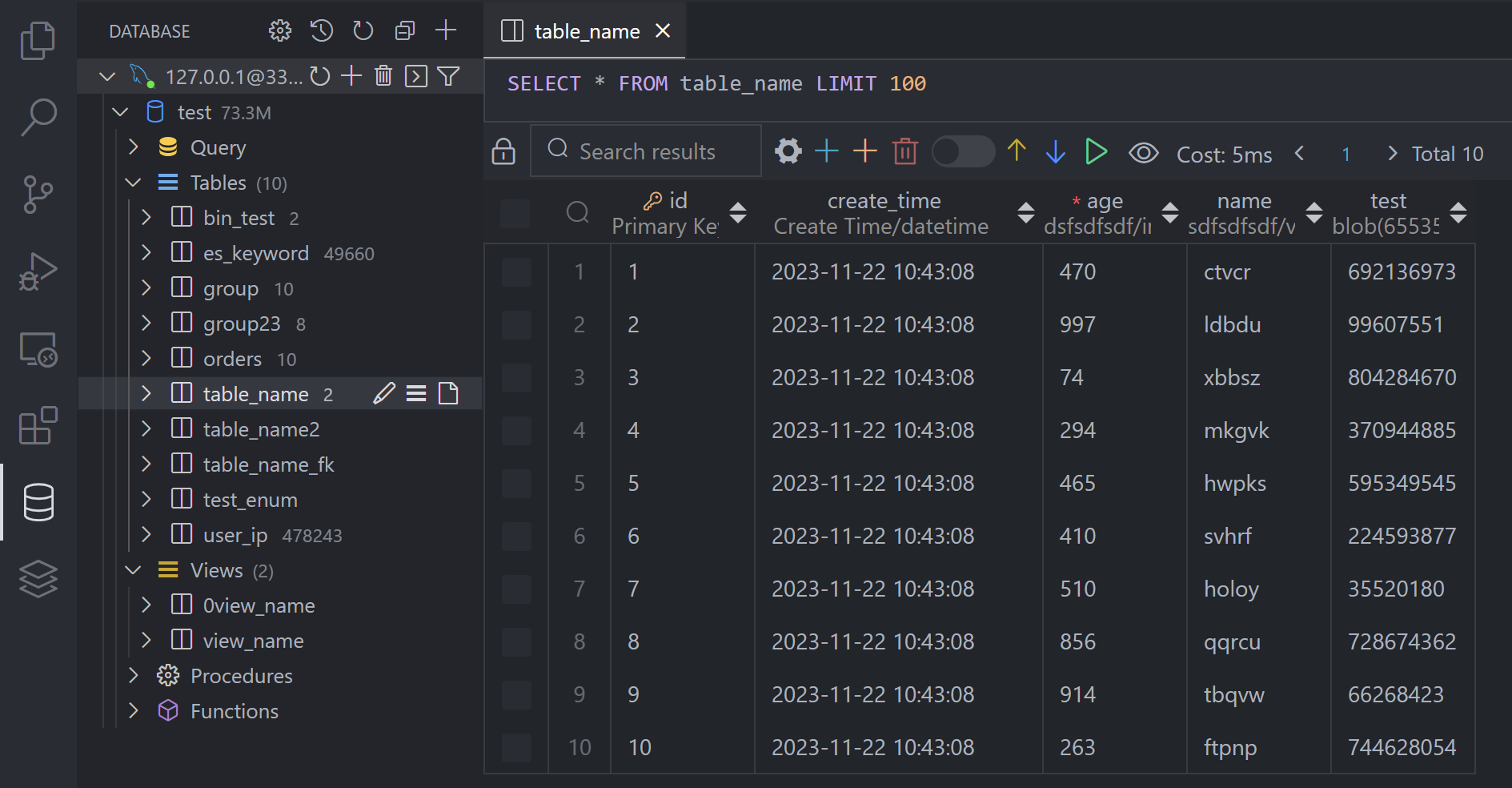Click the pencil edit icon for table_name

[384, 393]
